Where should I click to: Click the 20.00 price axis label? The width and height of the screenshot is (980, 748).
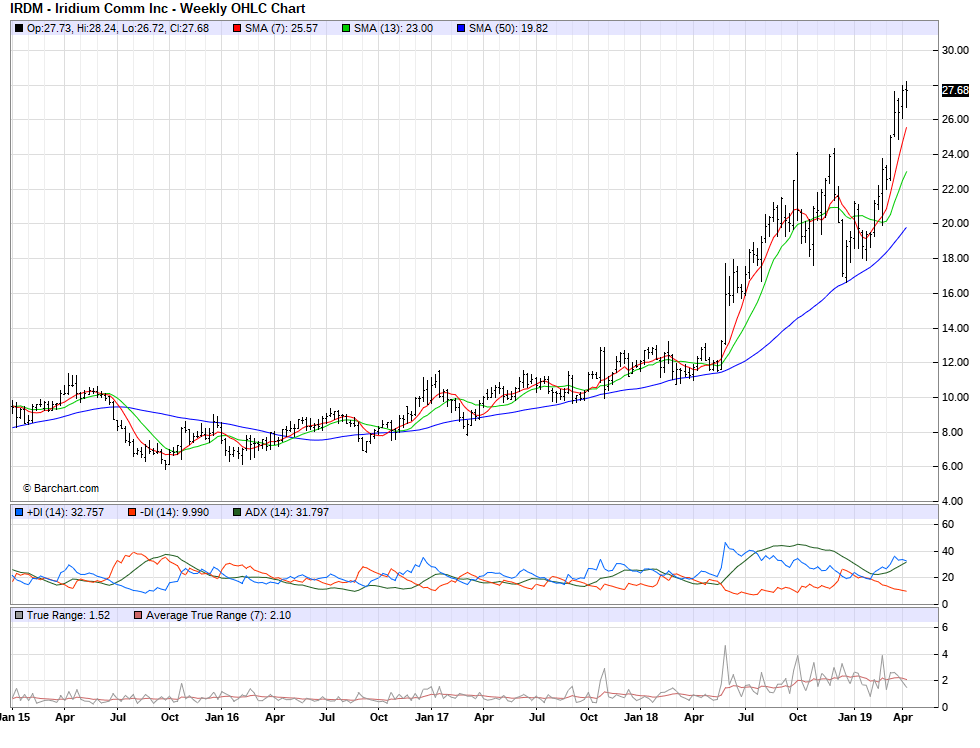pos(955,224)
